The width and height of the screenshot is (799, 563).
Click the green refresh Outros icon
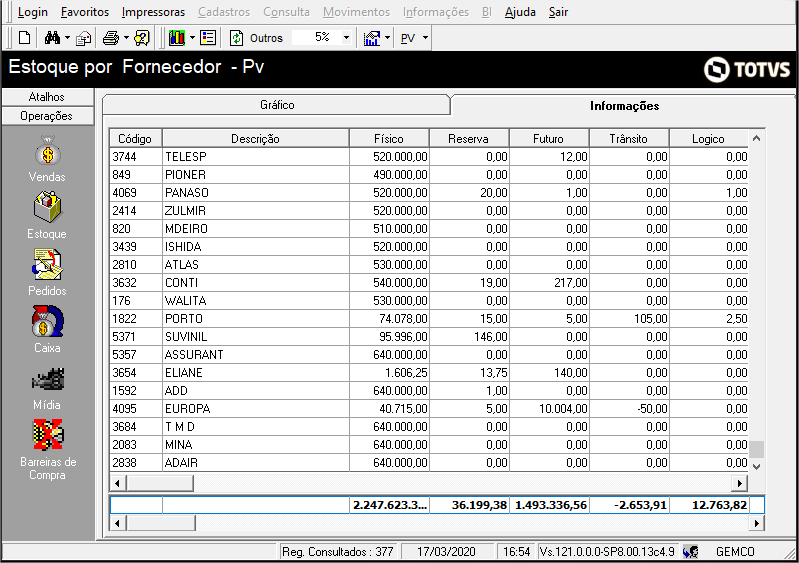point(236,38)
